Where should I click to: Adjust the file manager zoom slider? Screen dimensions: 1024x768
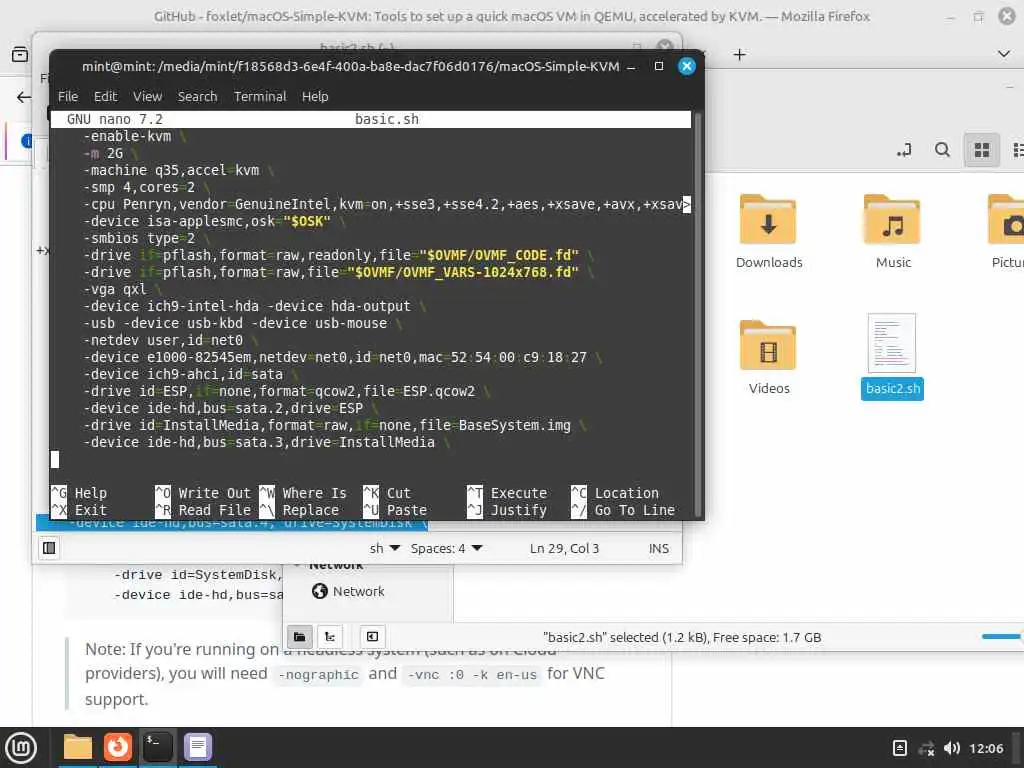pyautogui.click(x=1002, y=636)
